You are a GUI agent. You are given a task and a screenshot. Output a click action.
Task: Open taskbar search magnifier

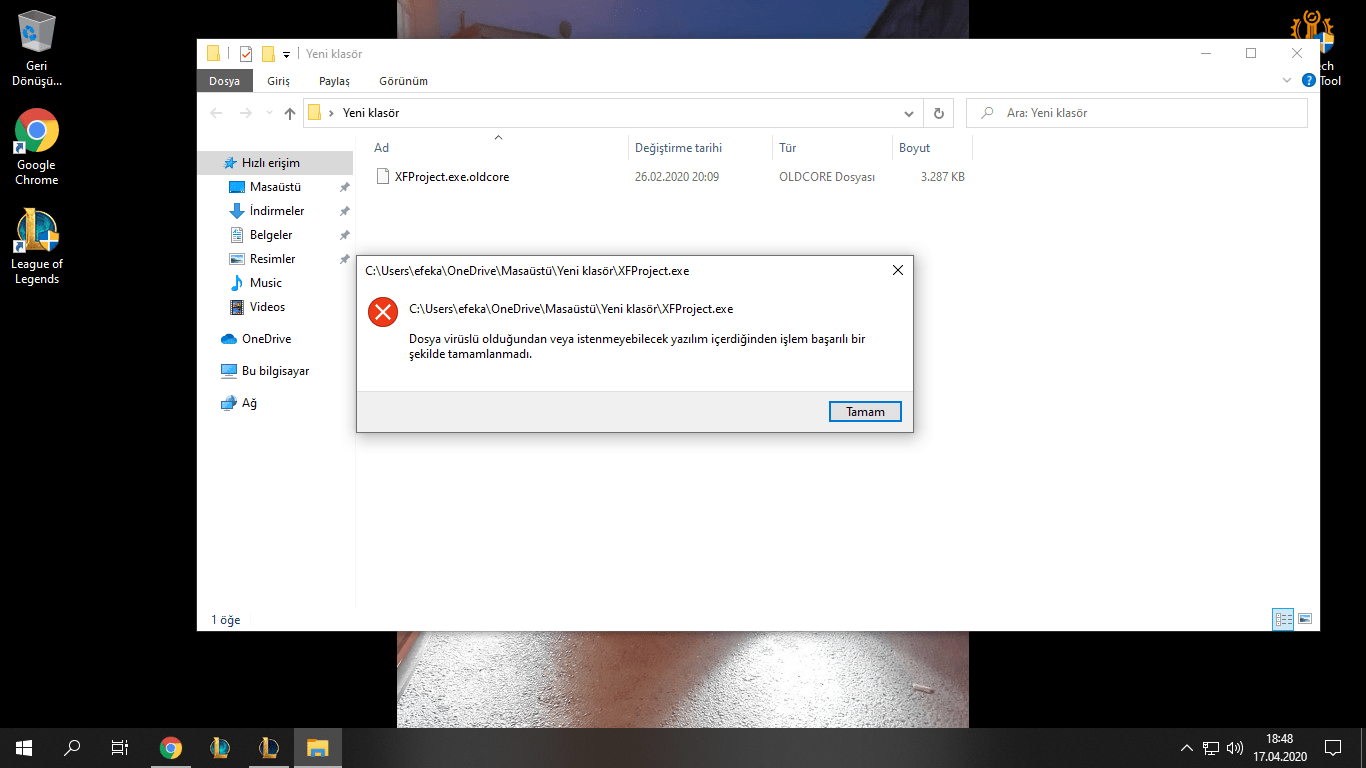(x=72, y=747)
